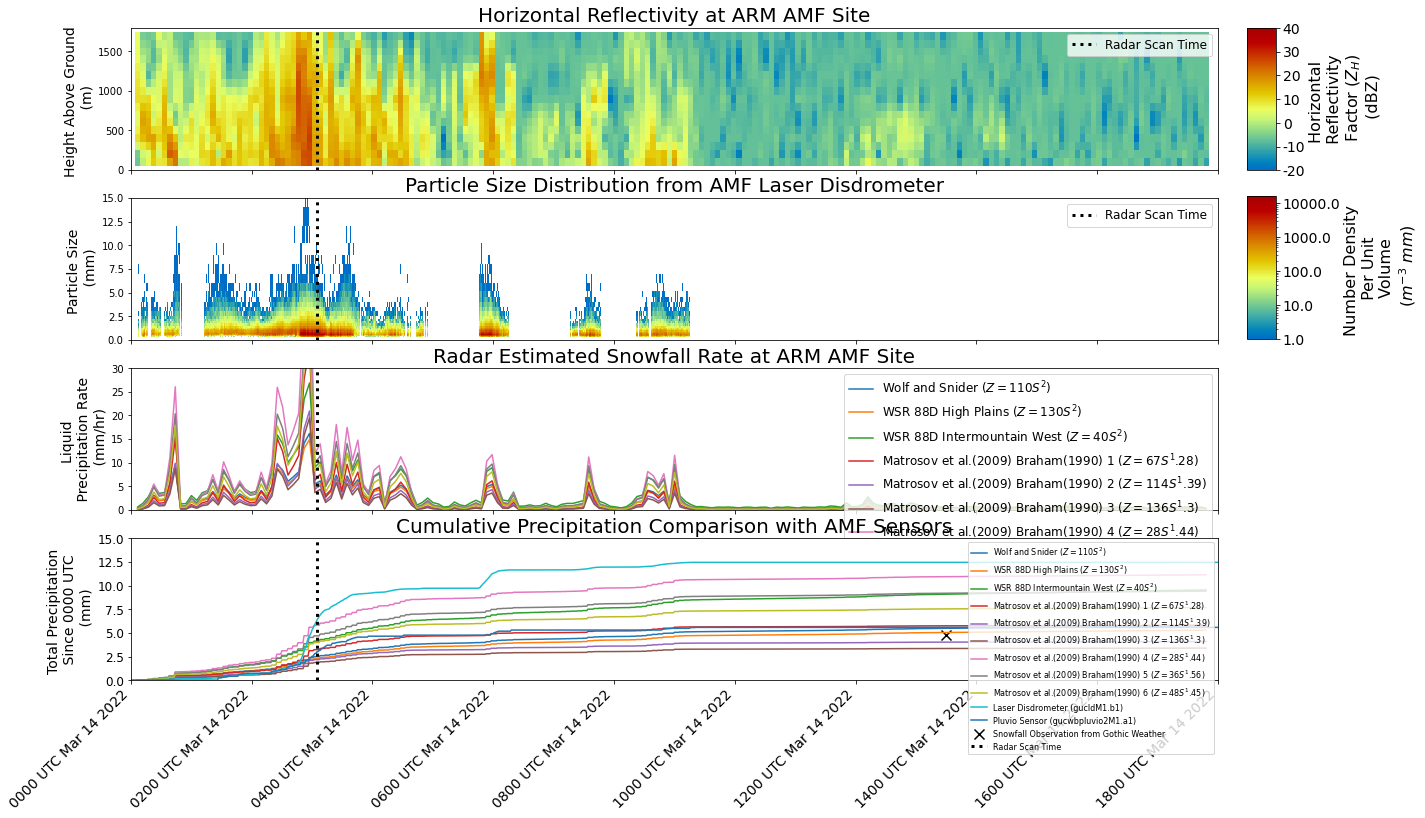Click the "Horizontal Reflectivity Factor" colorbar label
1425x818 pixels.
[x=1343, y=100]
